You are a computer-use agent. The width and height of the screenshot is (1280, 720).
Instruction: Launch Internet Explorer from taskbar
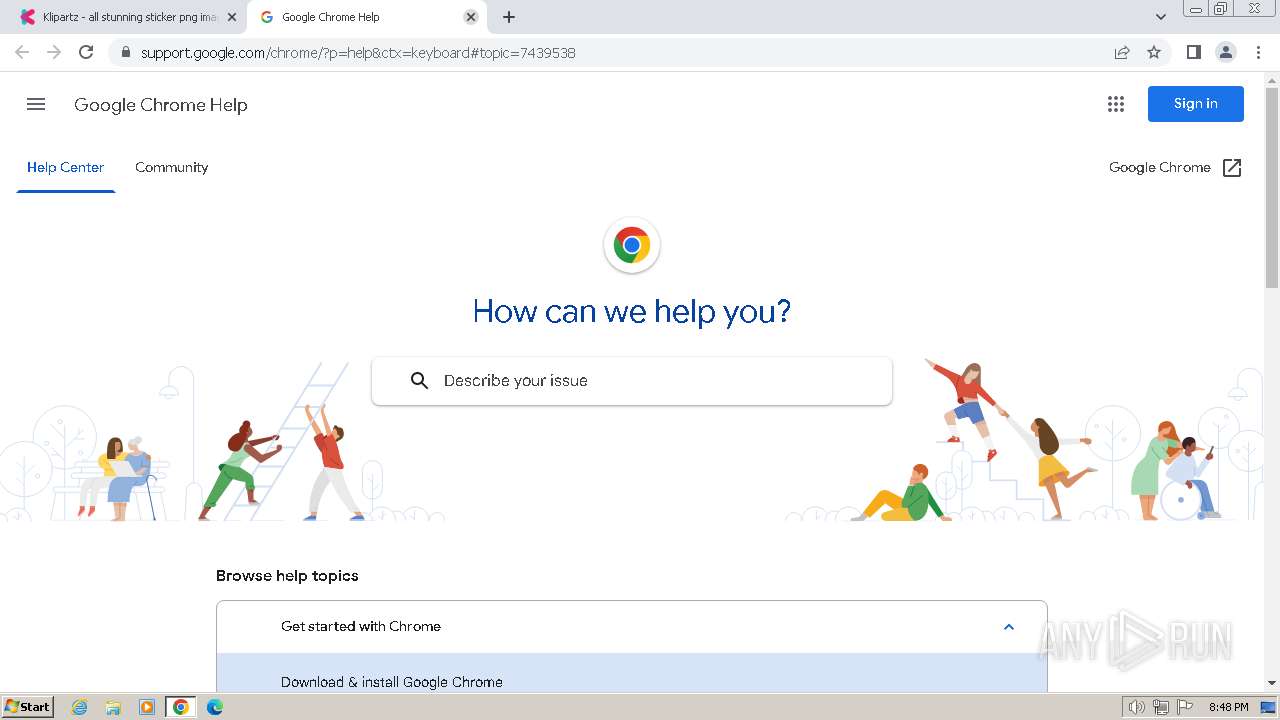(x=80, y=707)
